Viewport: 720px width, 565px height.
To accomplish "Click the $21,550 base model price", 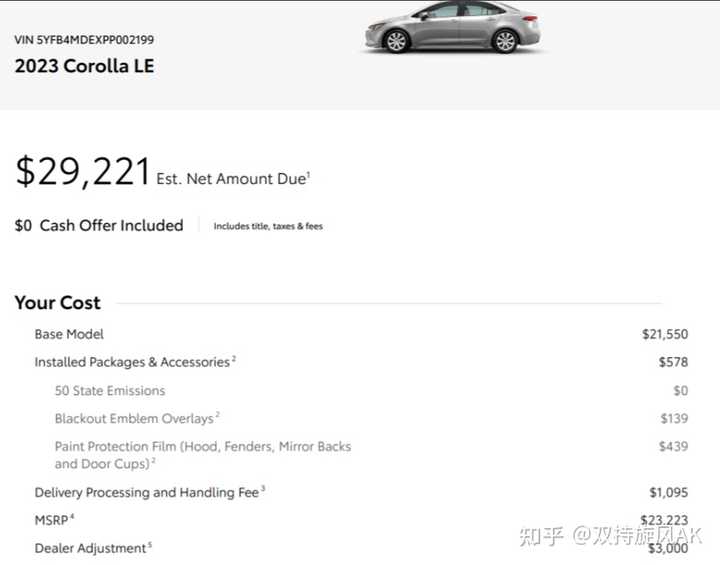I will 665,334.
